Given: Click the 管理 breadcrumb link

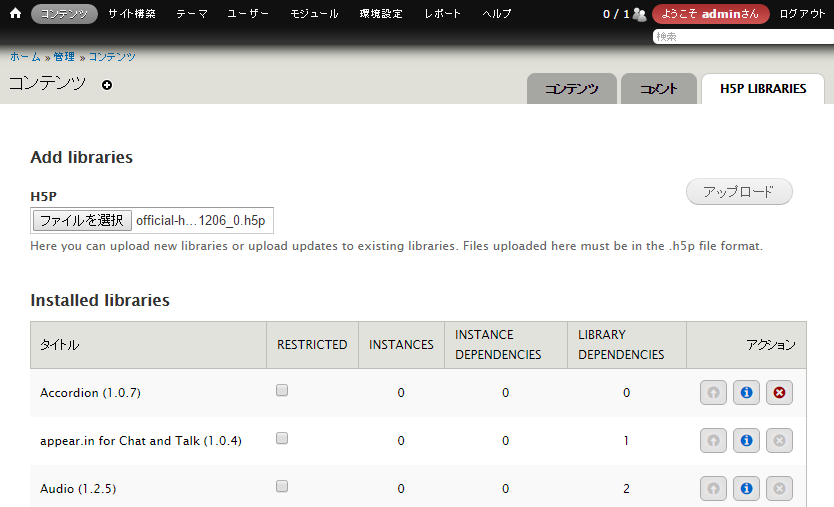Looking at the screenshot, I should tap(64, 56).
